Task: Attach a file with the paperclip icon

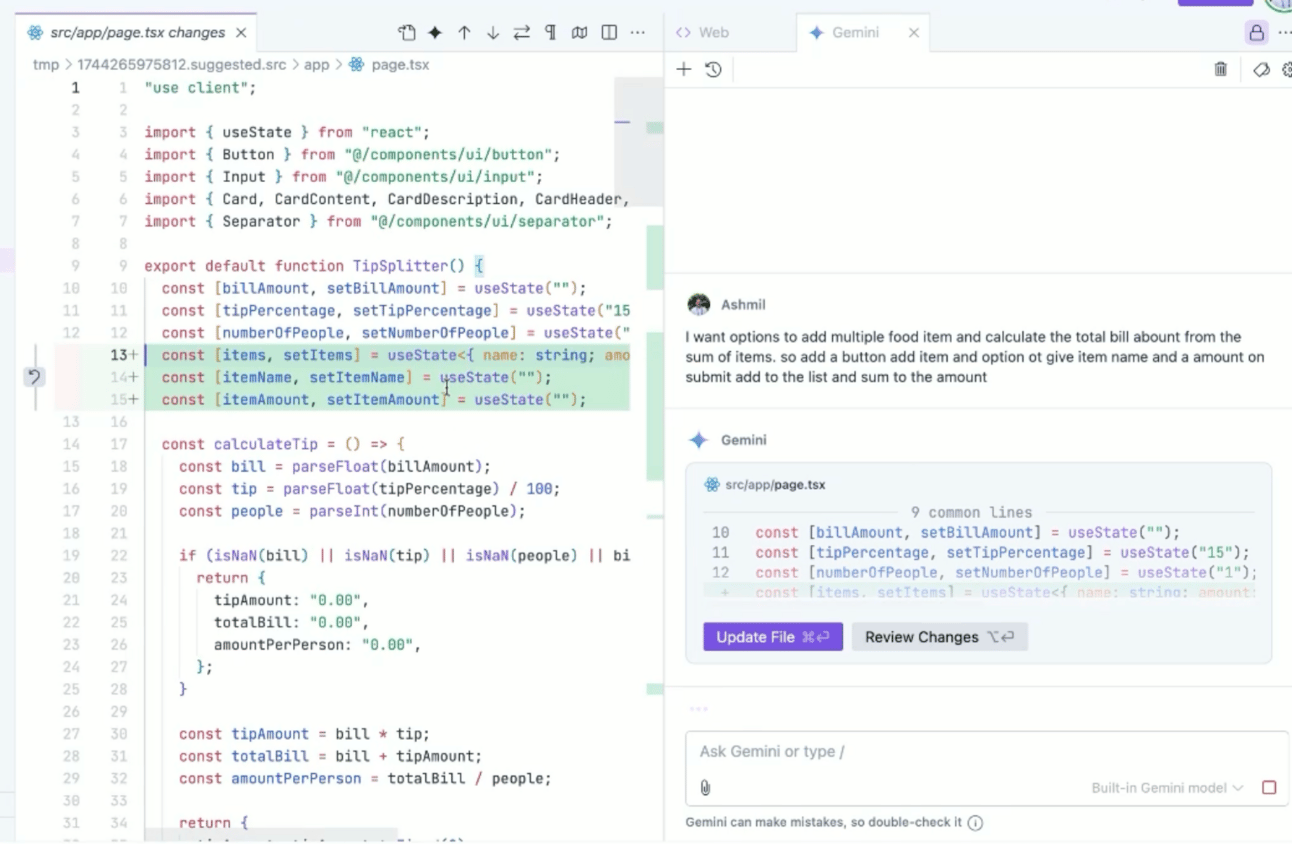Action: click(x=705, y=788)
